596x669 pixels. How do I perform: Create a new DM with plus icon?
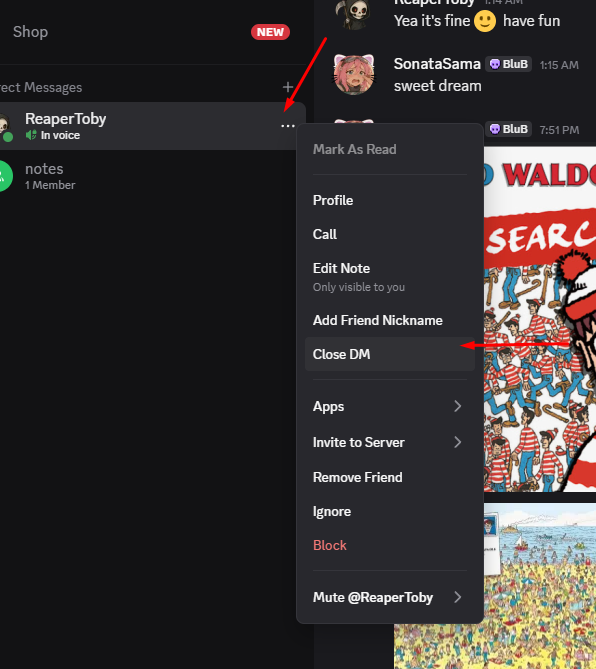click(x=288, y=87)
